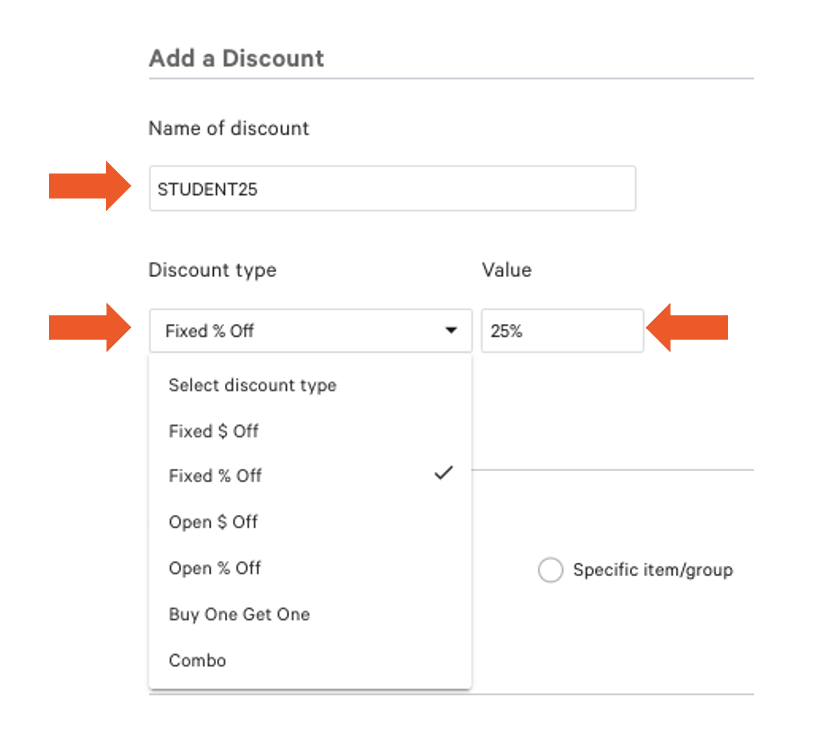Click inside the Name of discount field
Viewport: 820px width, 754px height.
[x=392, y=188]
